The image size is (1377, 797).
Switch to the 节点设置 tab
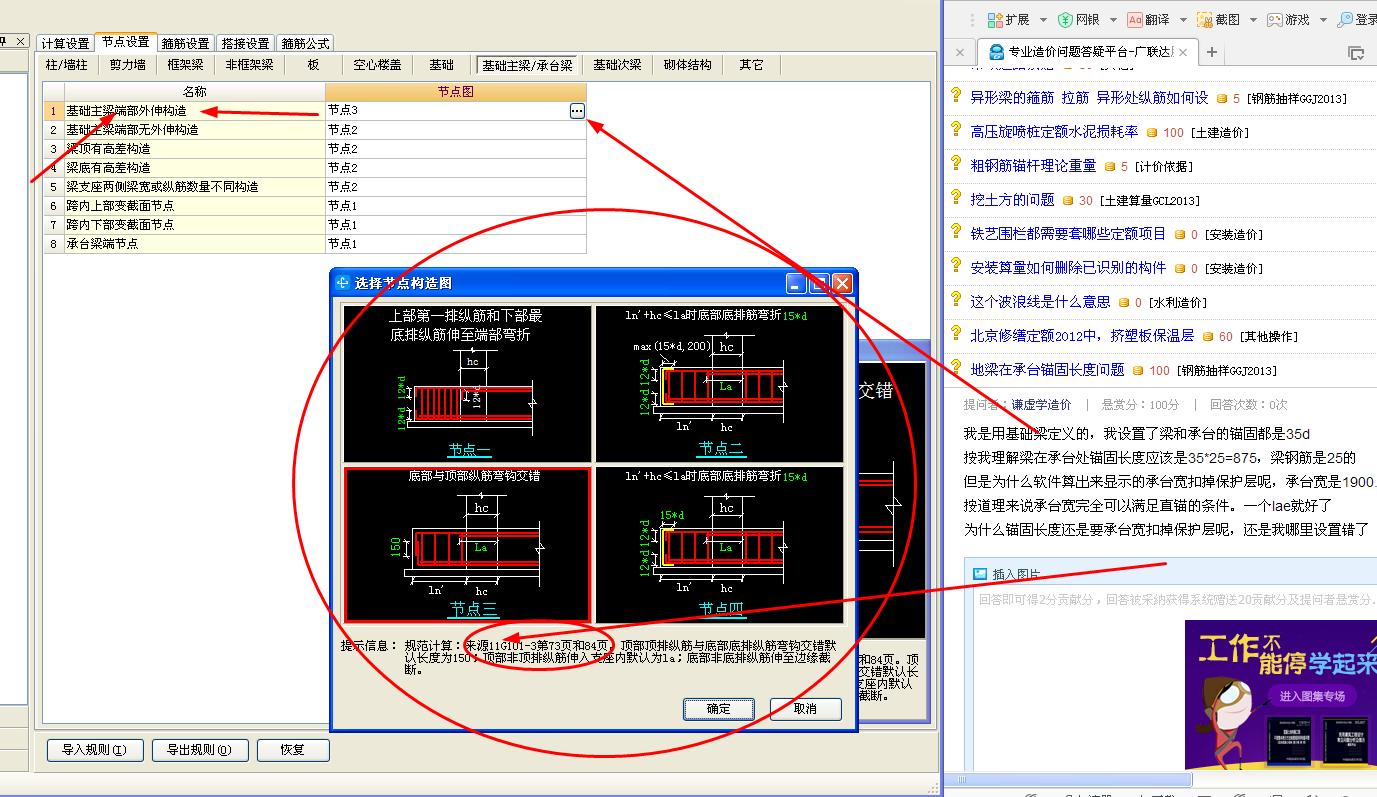[x=125, y=42]
